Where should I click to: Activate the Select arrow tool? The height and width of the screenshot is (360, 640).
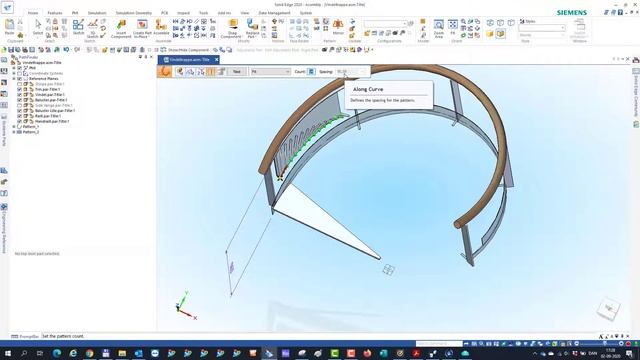pyautogui.click(x=38, y=27)
